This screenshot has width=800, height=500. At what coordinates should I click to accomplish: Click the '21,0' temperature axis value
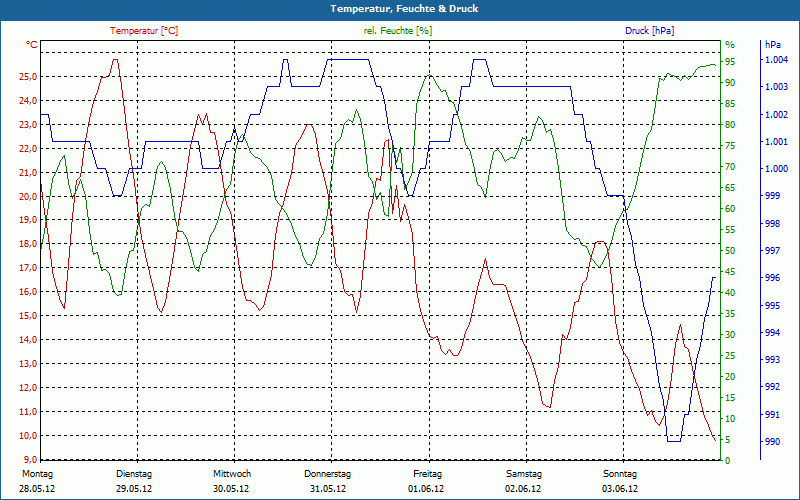(28, 172)
